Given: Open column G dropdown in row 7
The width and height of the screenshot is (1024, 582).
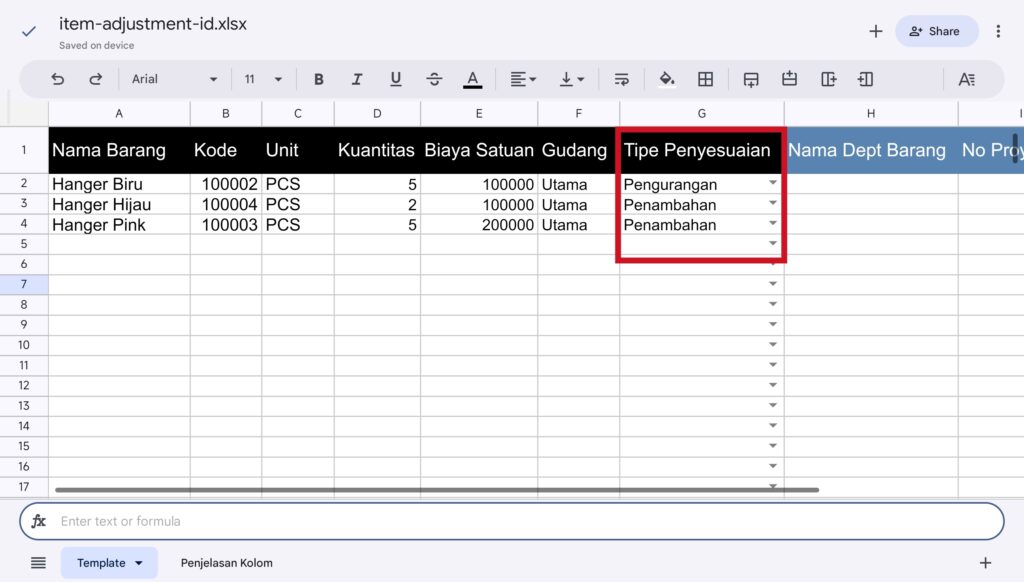Looking at the screenshot, I should click(x=773, y=284).
